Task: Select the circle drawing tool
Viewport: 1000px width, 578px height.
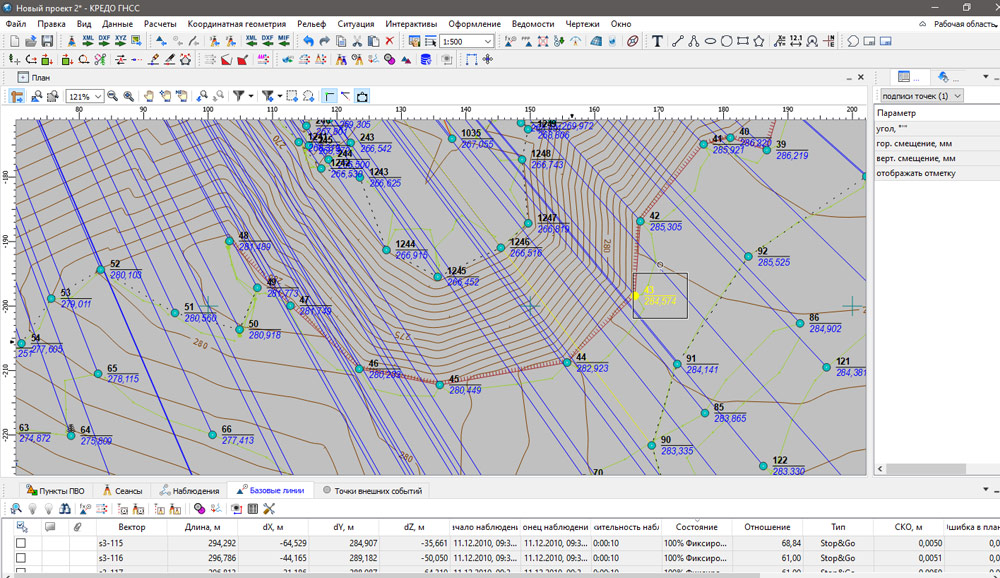Action: coord(726,41)
